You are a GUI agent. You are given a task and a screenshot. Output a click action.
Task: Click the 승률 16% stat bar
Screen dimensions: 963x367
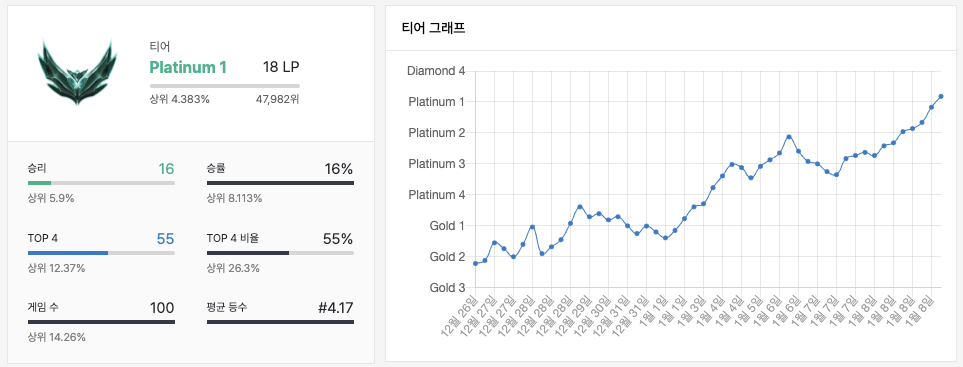tap(280, 183)
